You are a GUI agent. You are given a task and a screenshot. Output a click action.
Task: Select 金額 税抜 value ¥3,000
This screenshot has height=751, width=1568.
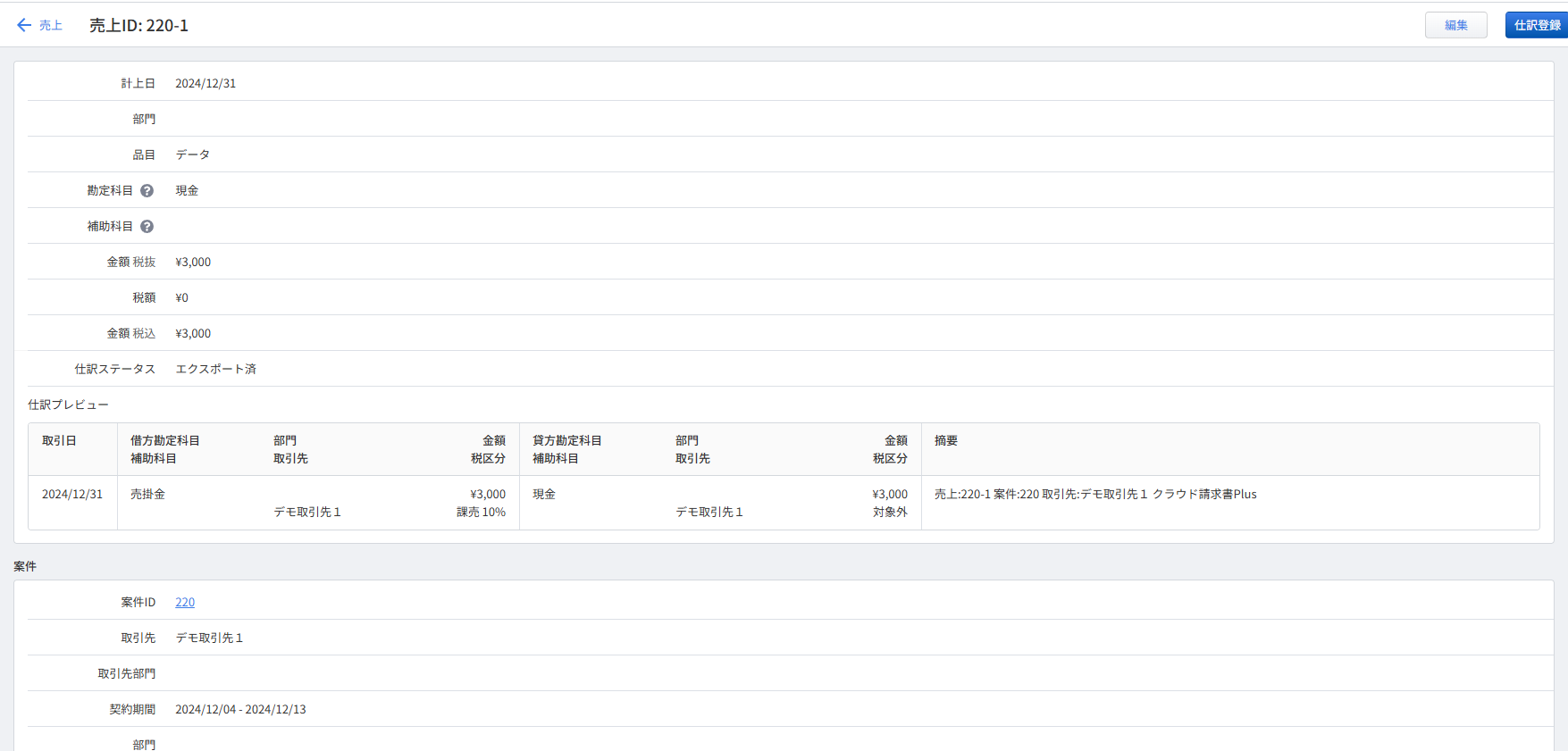(x=193, y=262)
